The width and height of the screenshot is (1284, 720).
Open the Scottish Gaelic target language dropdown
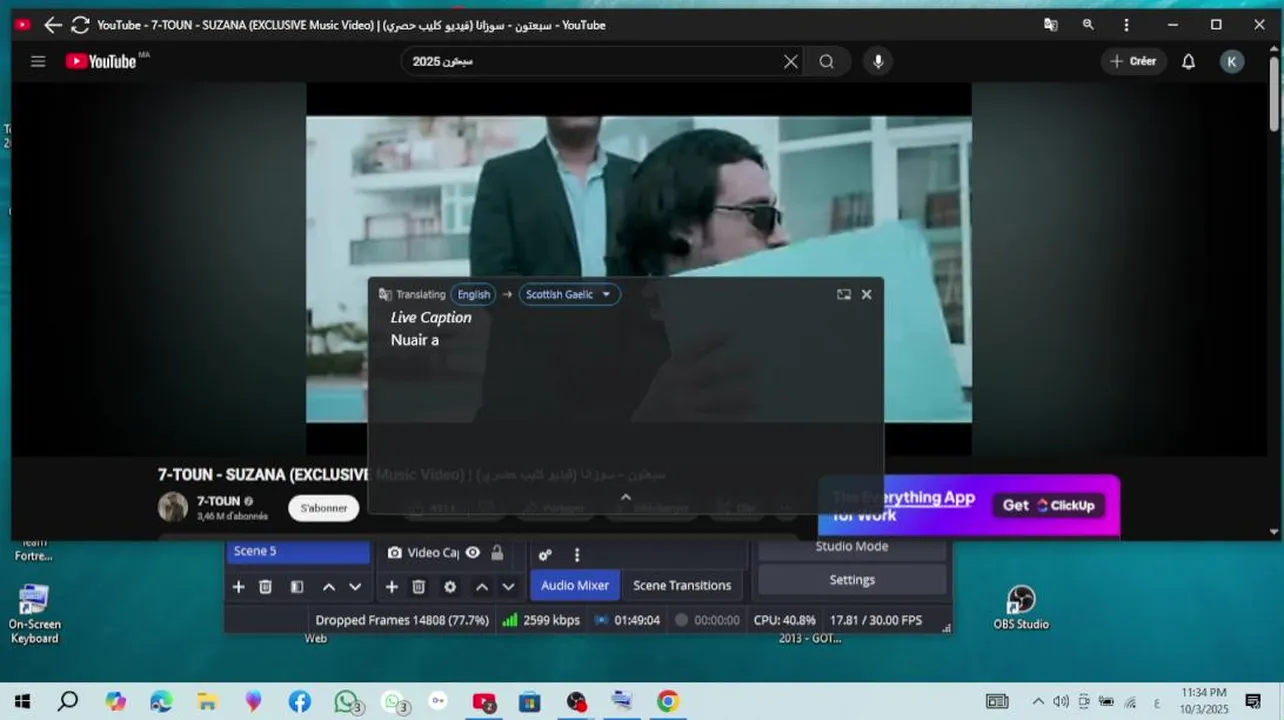coord(569,294)
